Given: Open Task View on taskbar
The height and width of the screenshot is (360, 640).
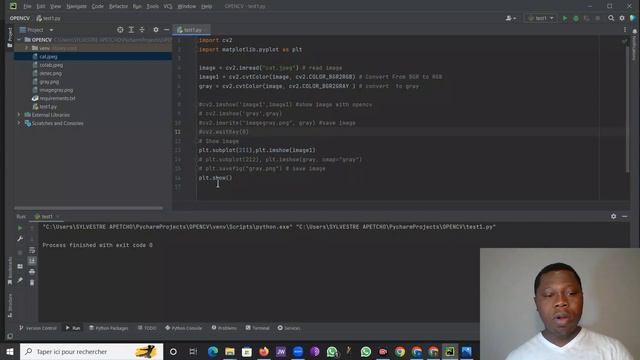Looking at the screenshot, I should click(x=193, y=351).
